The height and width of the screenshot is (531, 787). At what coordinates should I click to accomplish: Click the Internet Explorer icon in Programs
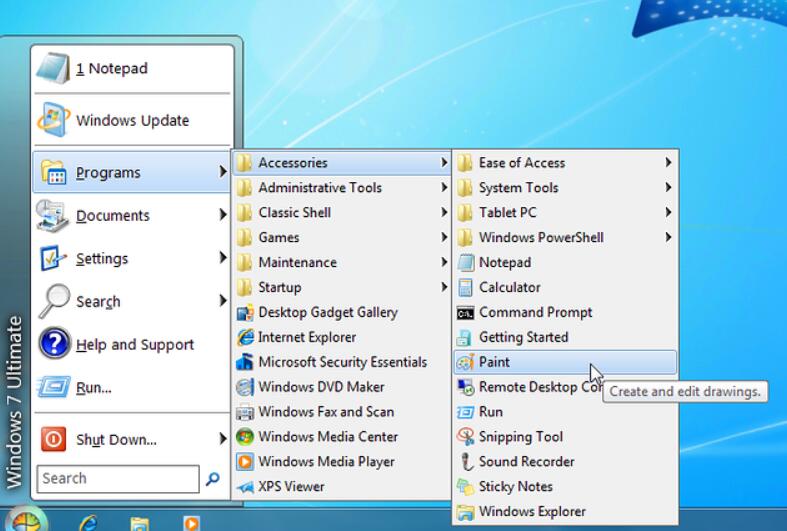(245, 337)
